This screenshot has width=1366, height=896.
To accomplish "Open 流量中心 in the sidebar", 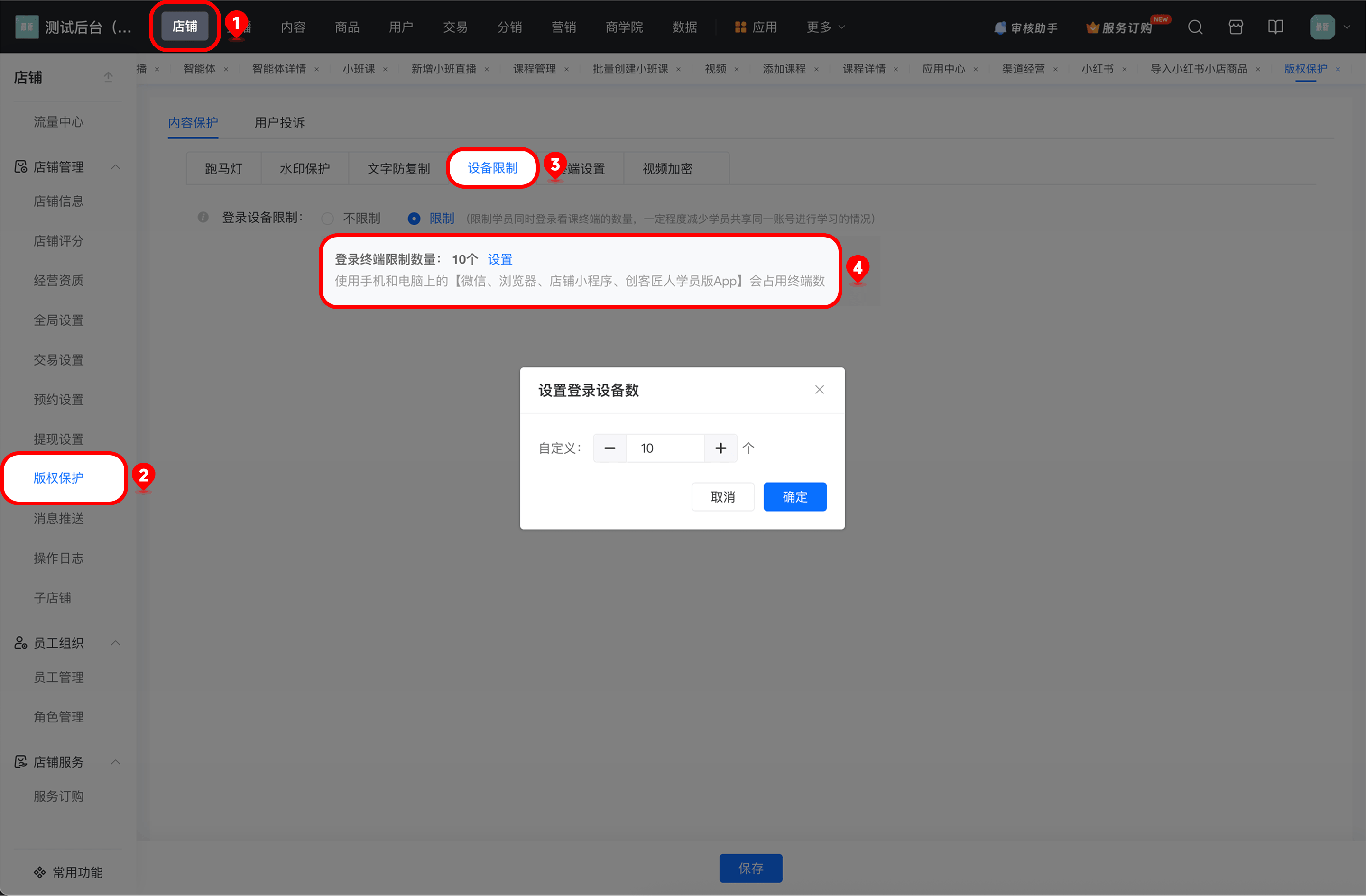I will pyautogui.click(x=58, y=122).
